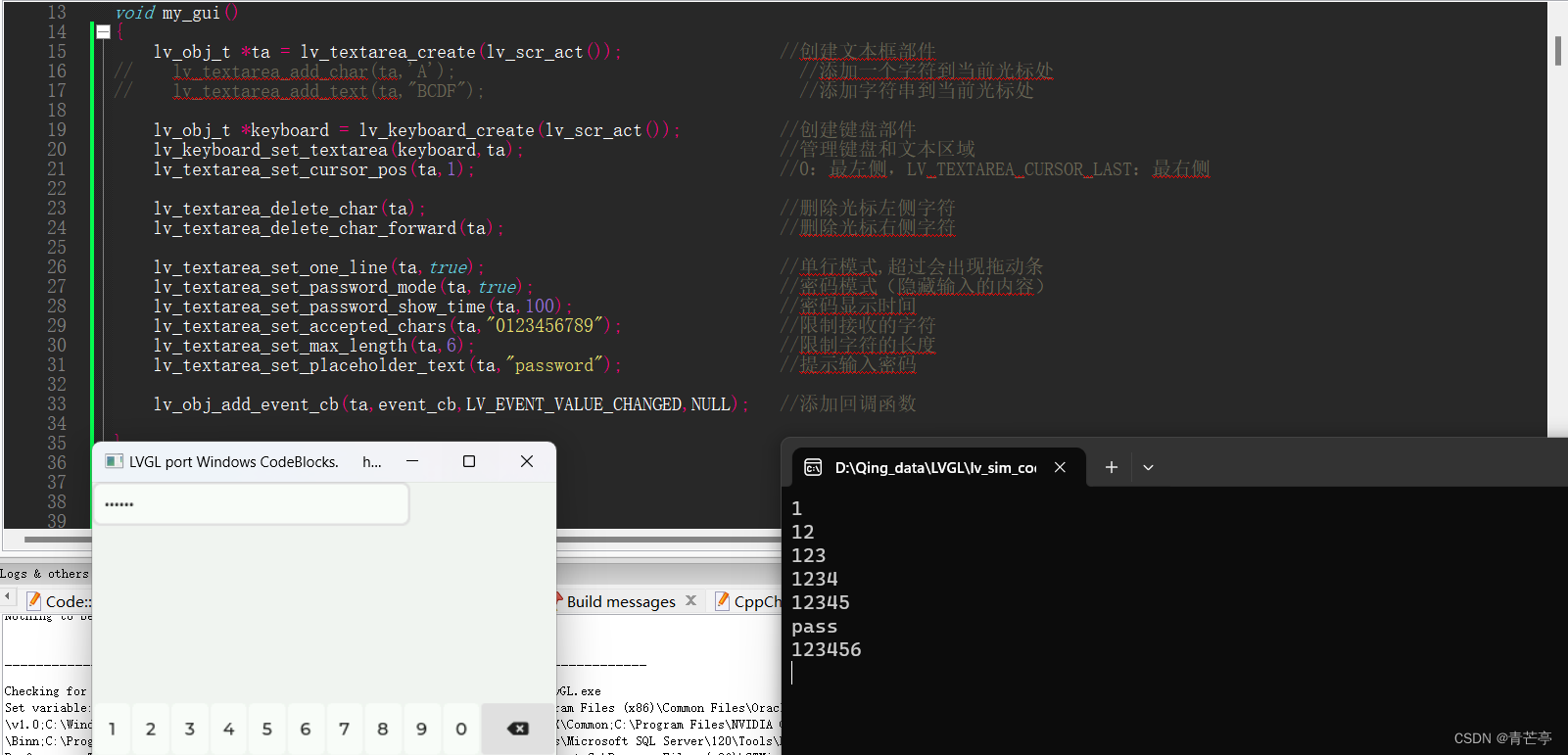Click on lv_keyboard_create in line 19
The width and height of the screenshot is (1568, 755).
click(447, 130)
